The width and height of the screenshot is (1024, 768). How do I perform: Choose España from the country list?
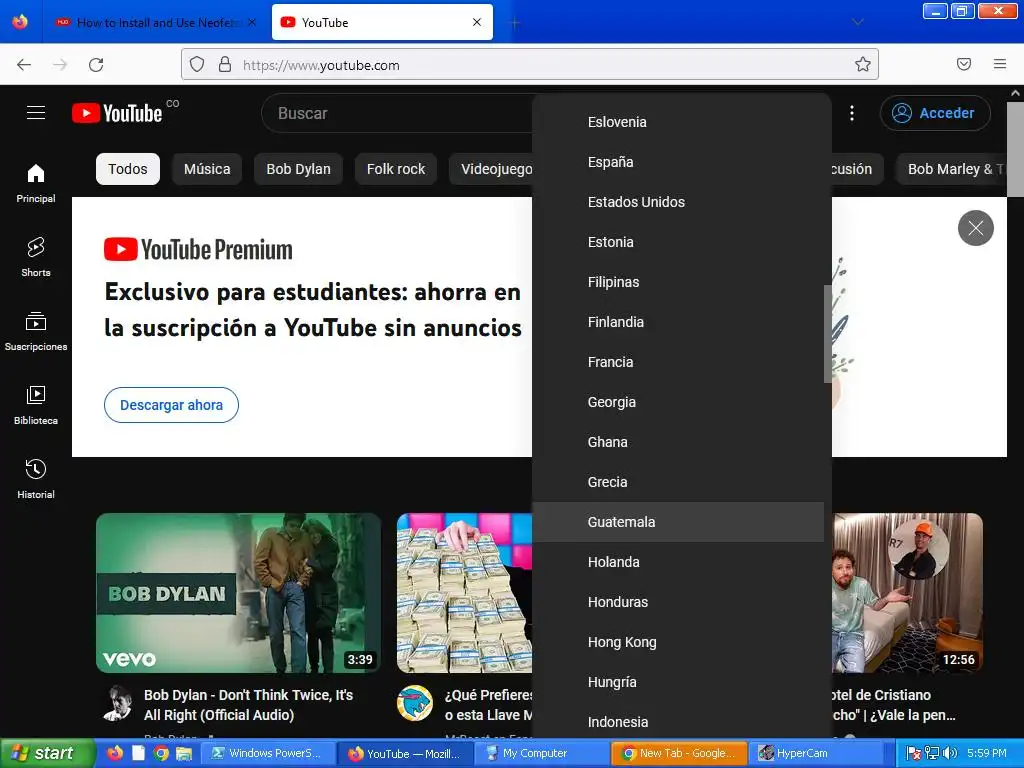tap(678, 162)
